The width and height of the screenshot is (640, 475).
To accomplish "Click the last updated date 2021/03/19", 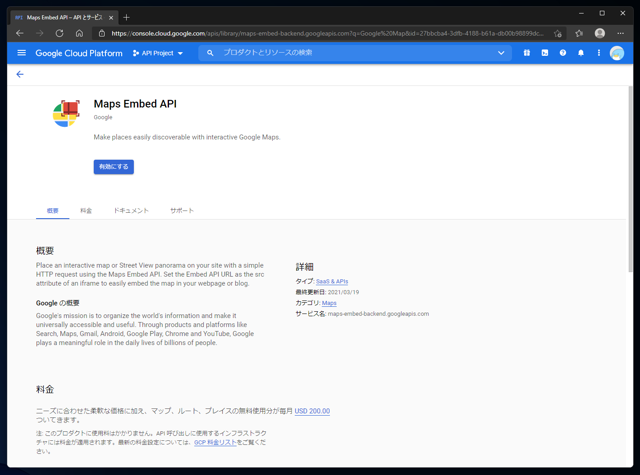I will pyautogui.click(x=344, y=292).
